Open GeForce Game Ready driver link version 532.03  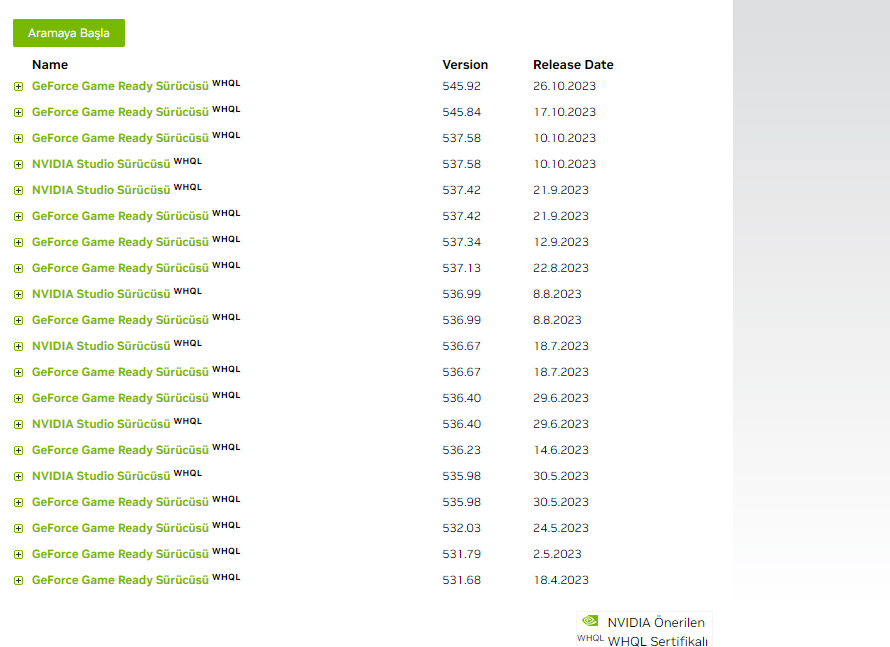(x=120, y=528)
